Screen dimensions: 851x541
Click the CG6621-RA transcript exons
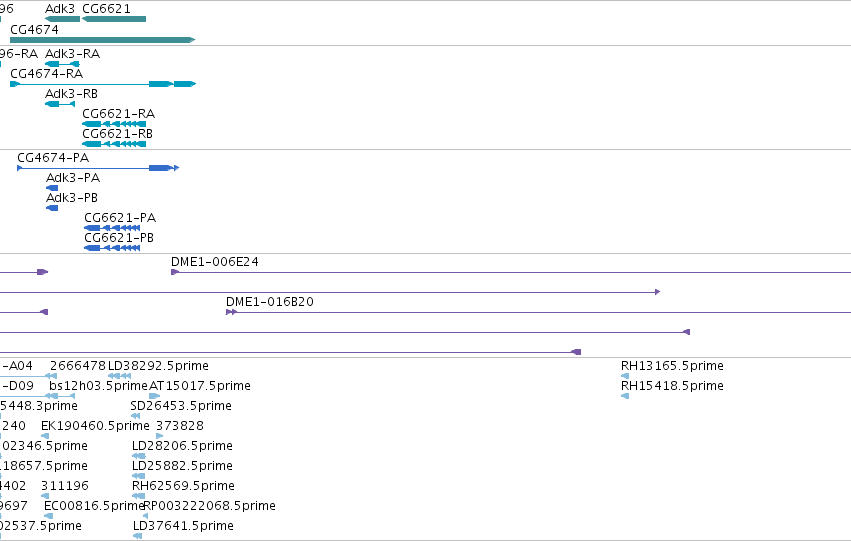point(114,124)
